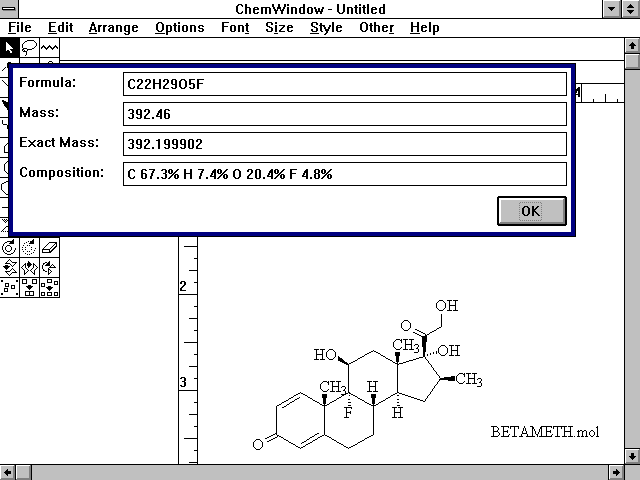Click the solid rotate tool icon
The width and height of the screenshot is (640, 480).
click(9, 248)
